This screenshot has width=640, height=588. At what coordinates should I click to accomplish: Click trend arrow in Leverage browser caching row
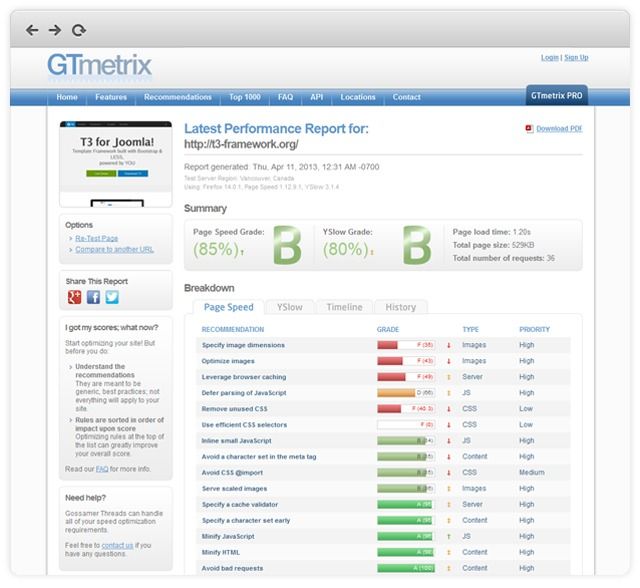click(x=449, y=377)
